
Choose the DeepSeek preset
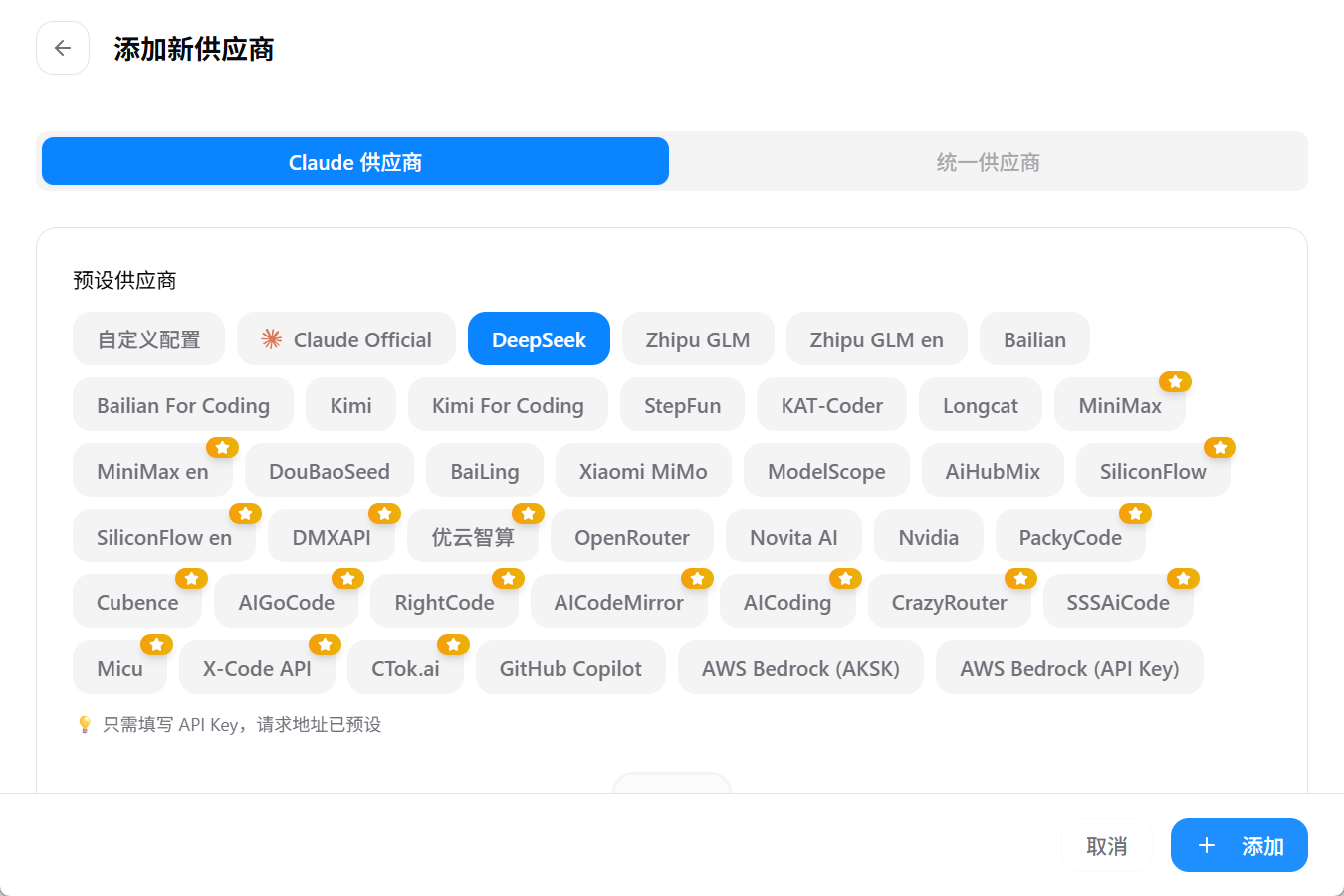point(539,339)
